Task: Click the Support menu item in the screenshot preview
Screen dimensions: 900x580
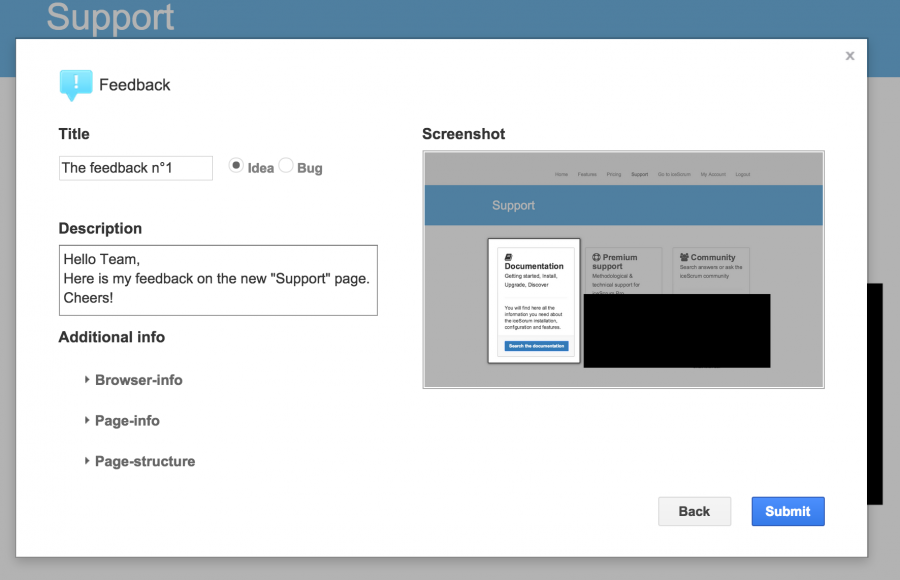Action: pyautogui.click(x=639, y=174)
